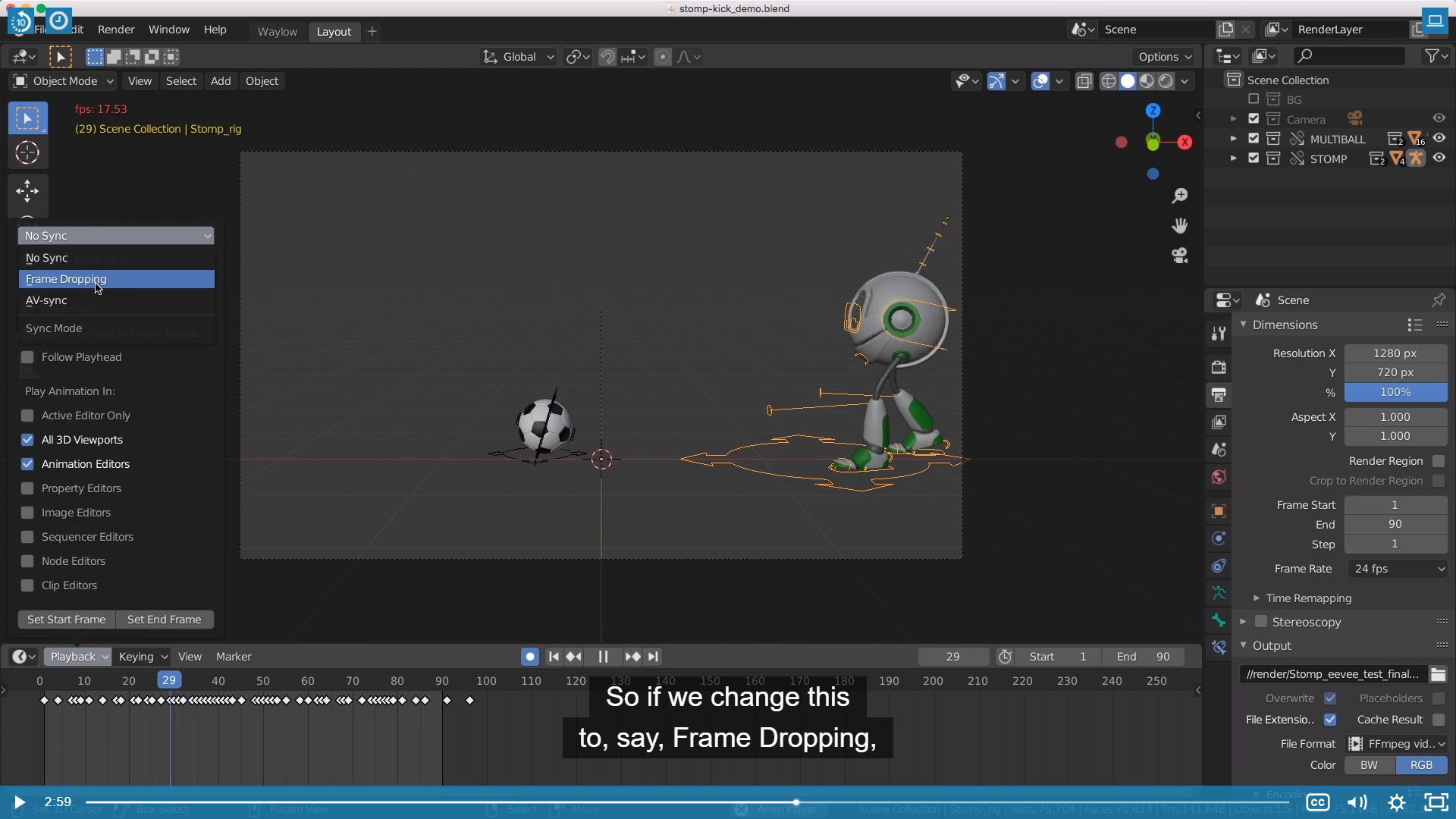Screen dimensions: 1456x819
Task: Select the 3D Cursor tool
Action: tap(27, 153)
